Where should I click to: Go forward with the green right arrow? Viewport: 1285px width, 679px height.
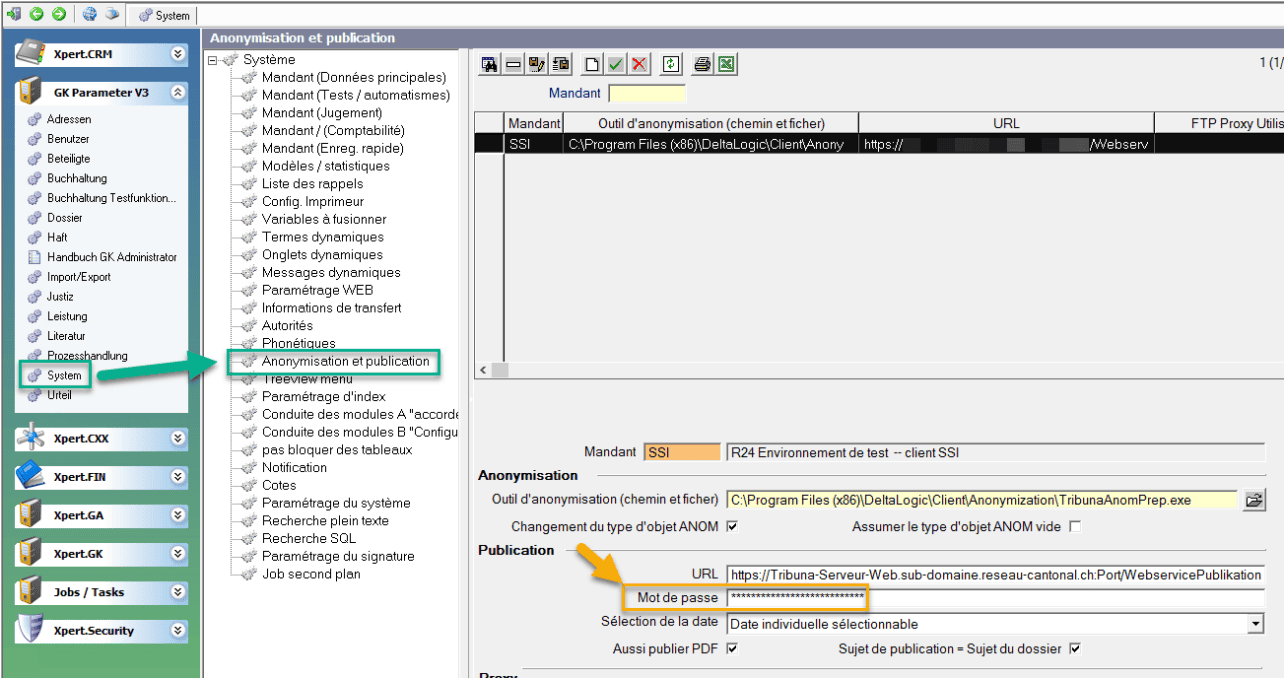[59, 15]
